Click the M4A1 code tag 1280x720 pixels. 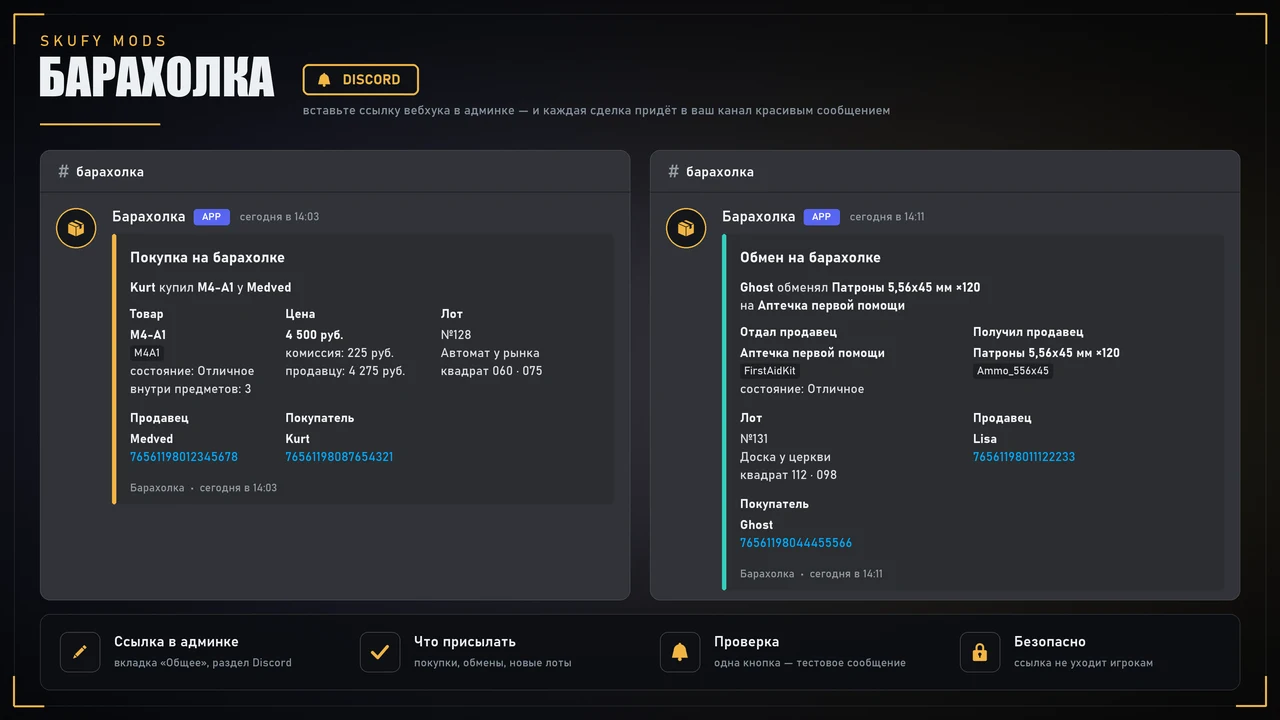pyautogui.click(x=147, y=353)
